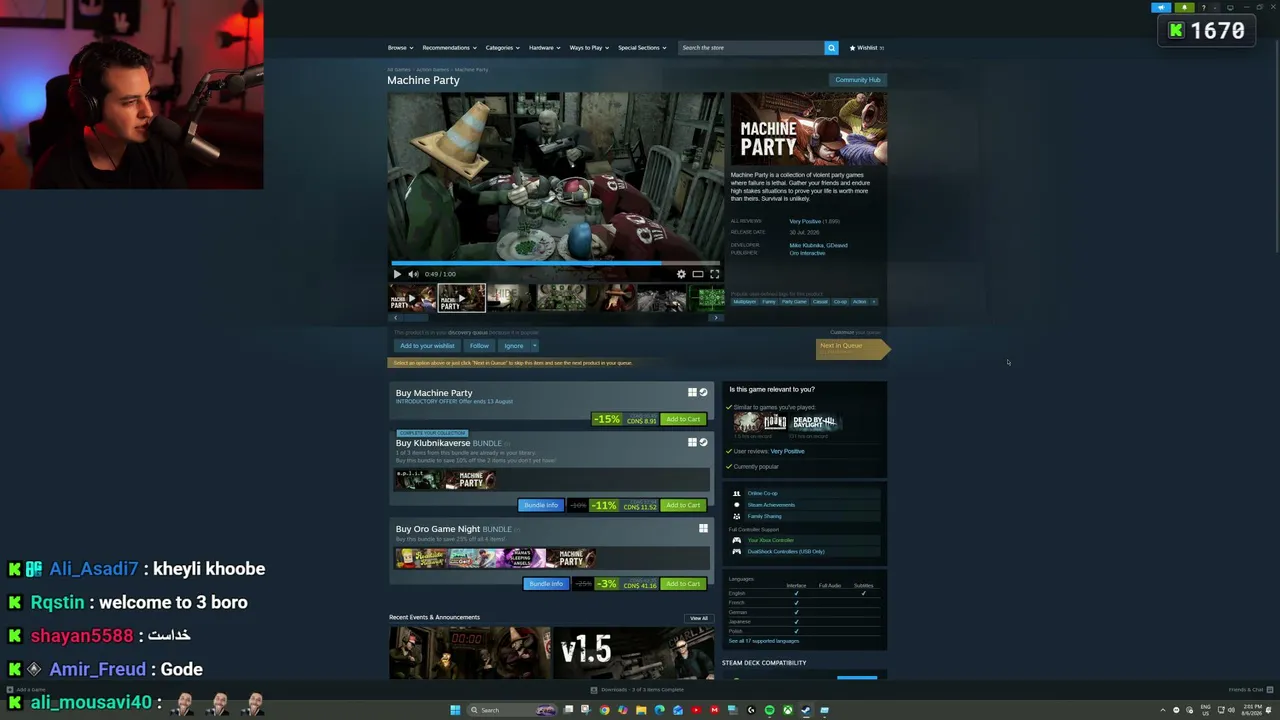Show more tags with plus button
Viewport: 1280px width, 720px height.
tap(874, 302)
